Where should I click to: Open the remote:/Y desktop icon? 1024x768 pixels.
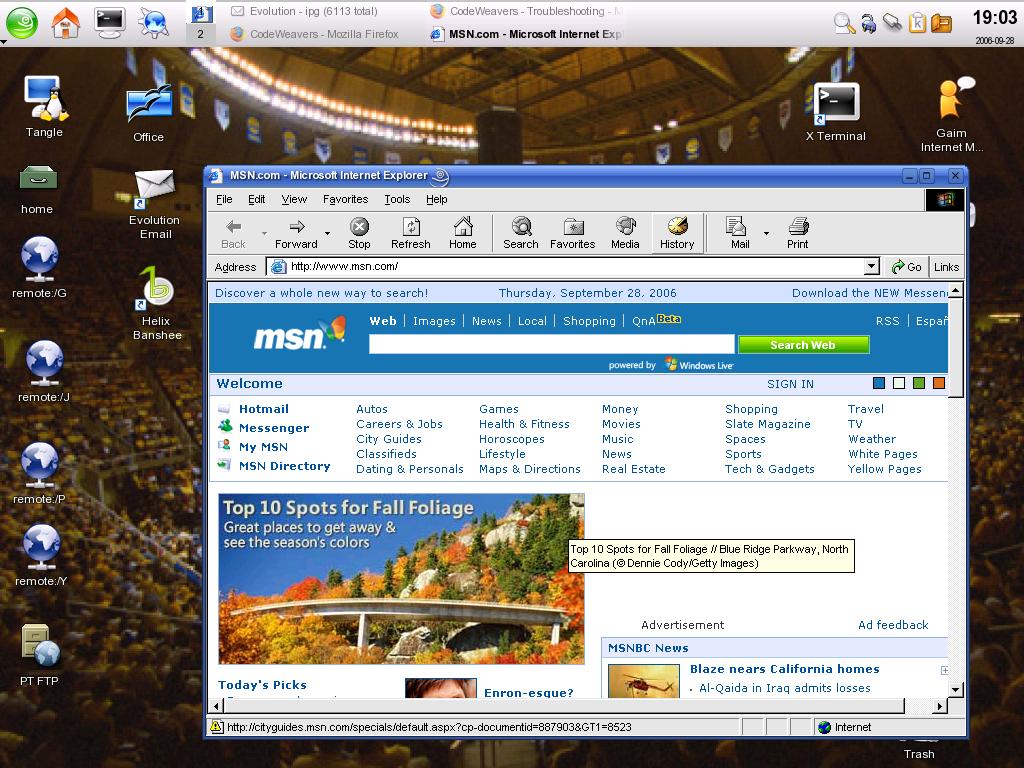[41, 555]
